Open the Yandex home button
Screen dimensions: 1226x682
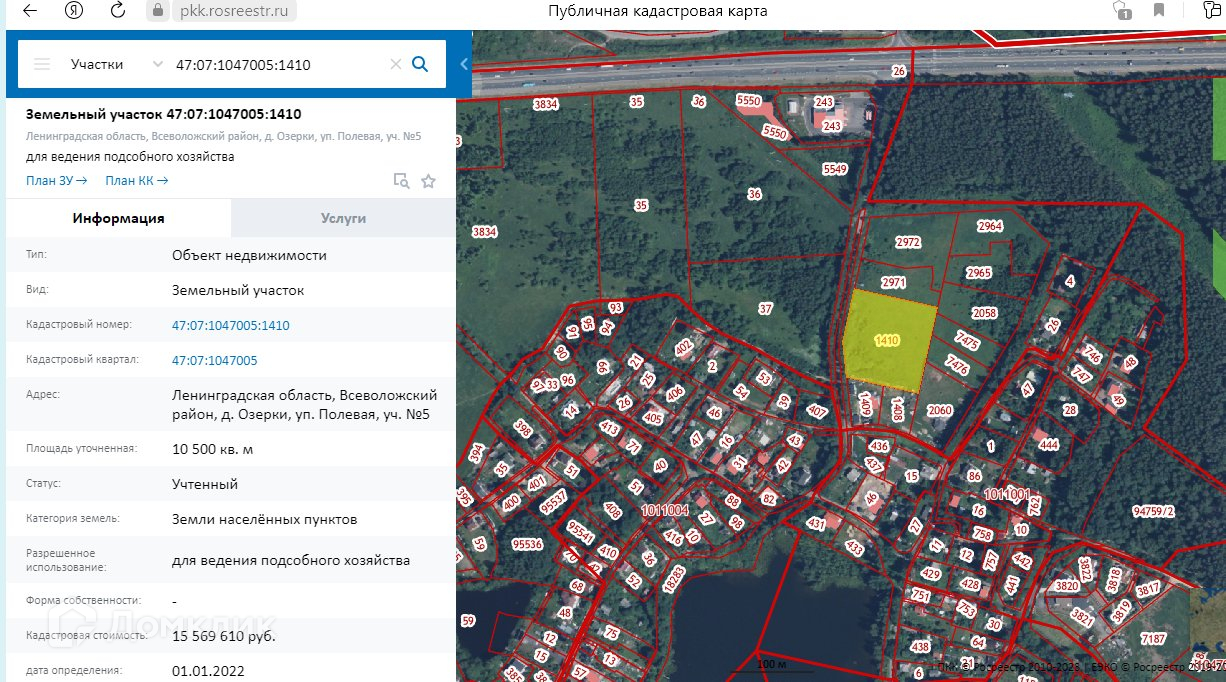click(x=74, y=11)
